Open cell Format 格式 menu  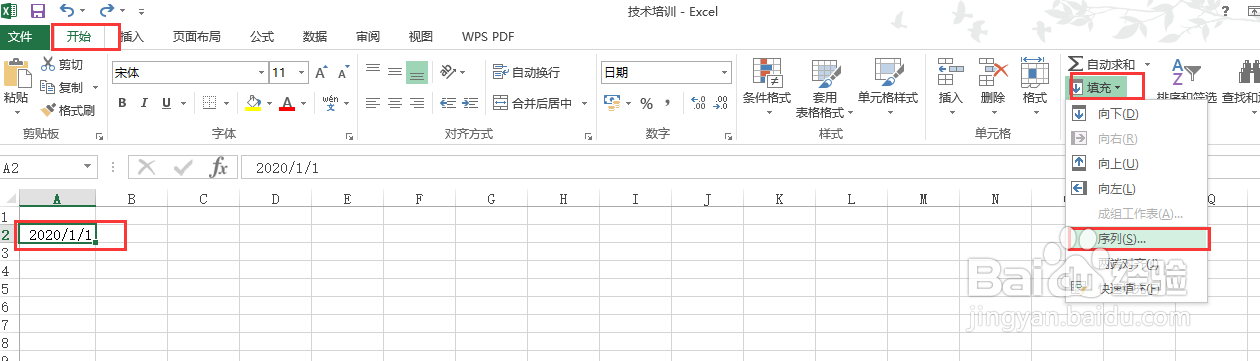(1034, 85)
